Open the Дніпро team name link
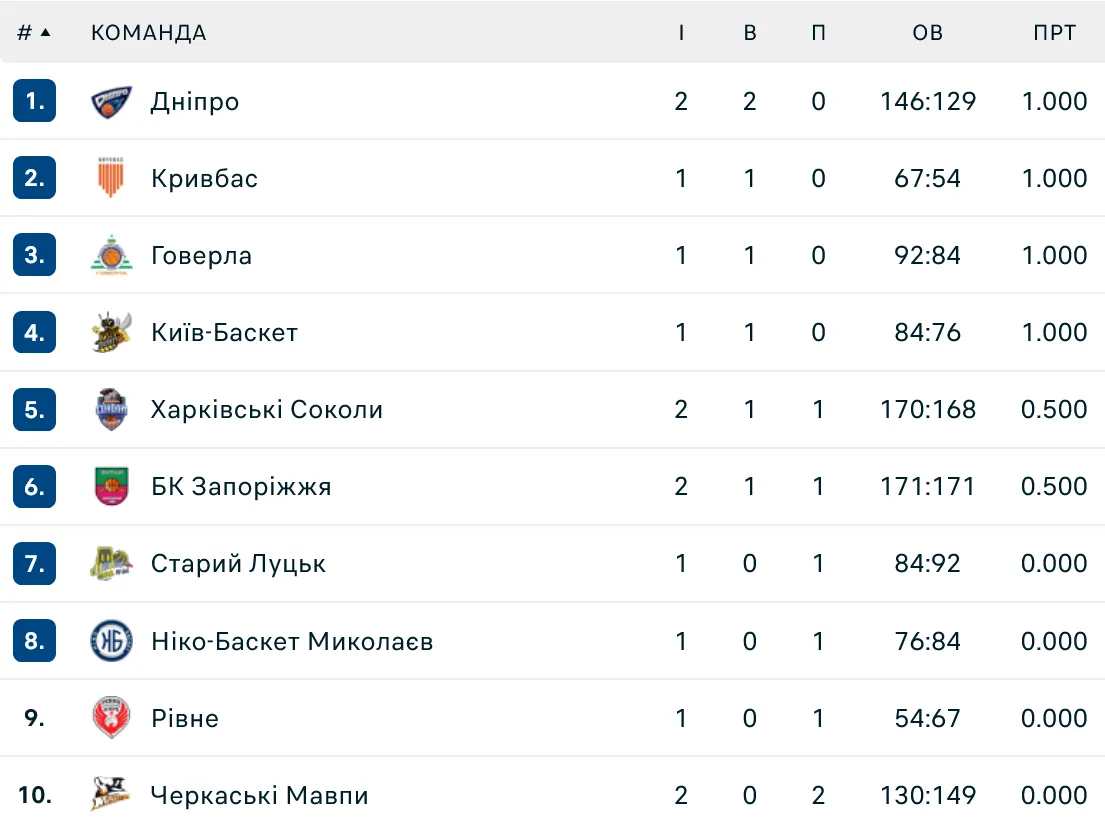This screenshot has width=1105, height=829. tap(195, 101)
